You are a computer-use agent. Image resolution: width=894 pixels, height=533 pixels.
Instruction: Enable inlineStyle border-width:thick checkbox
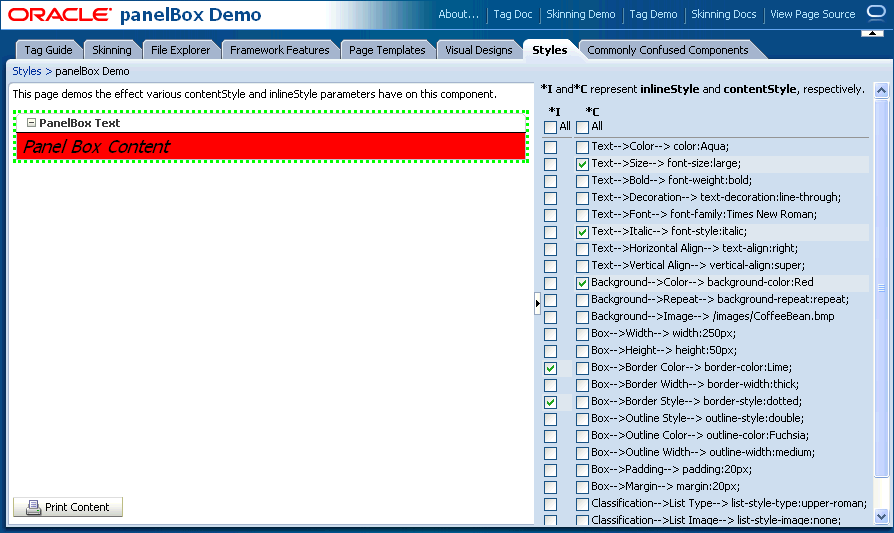click(550, 385)
